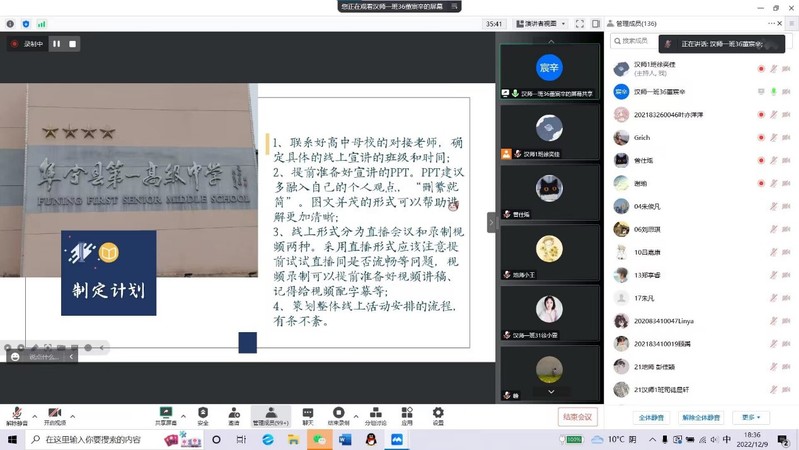Screen dimensions: 799x450
Task: Click the member search input field
Action: click(x=640, y=41)
